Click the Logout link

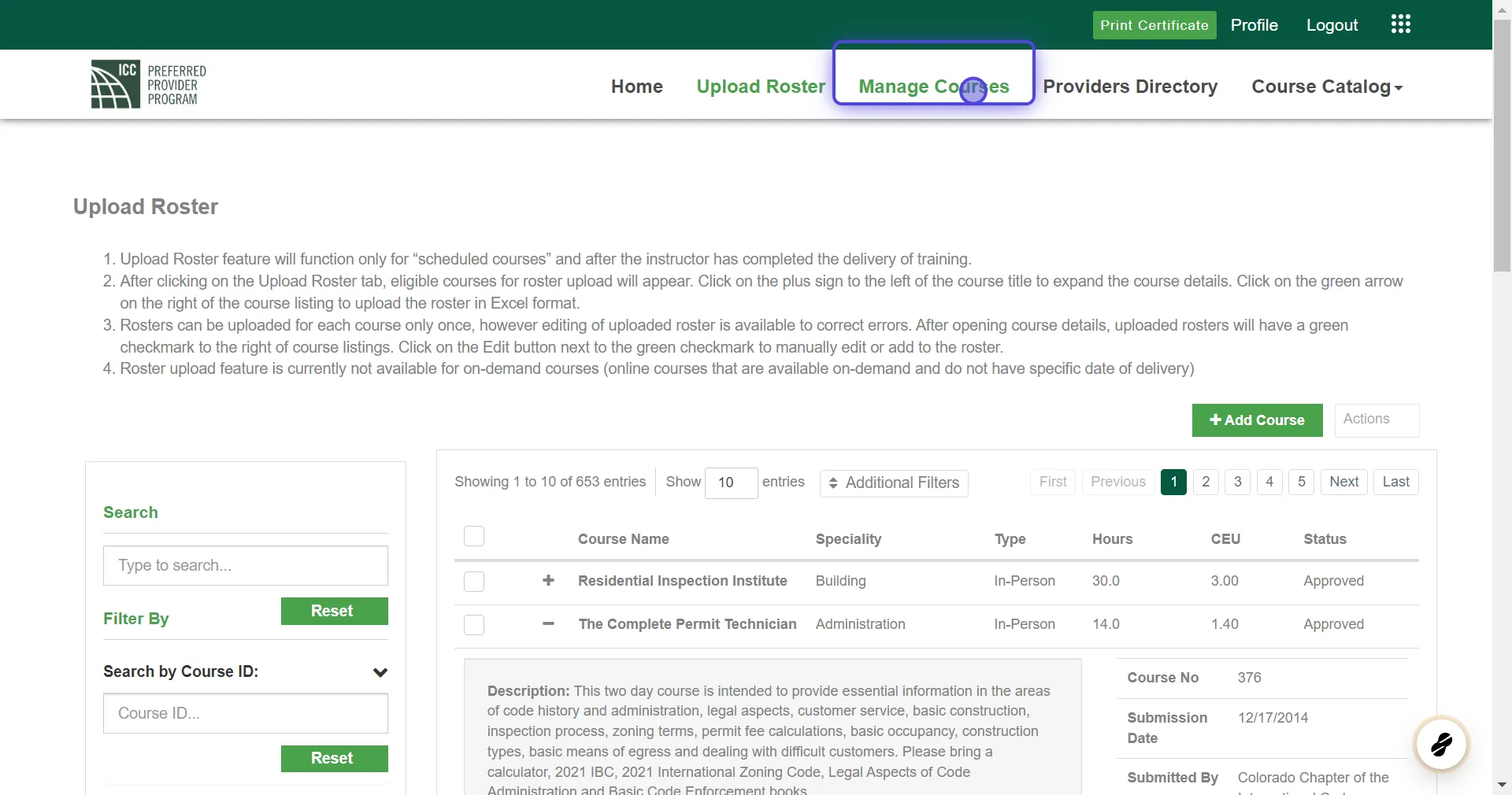coord(1332,24)
